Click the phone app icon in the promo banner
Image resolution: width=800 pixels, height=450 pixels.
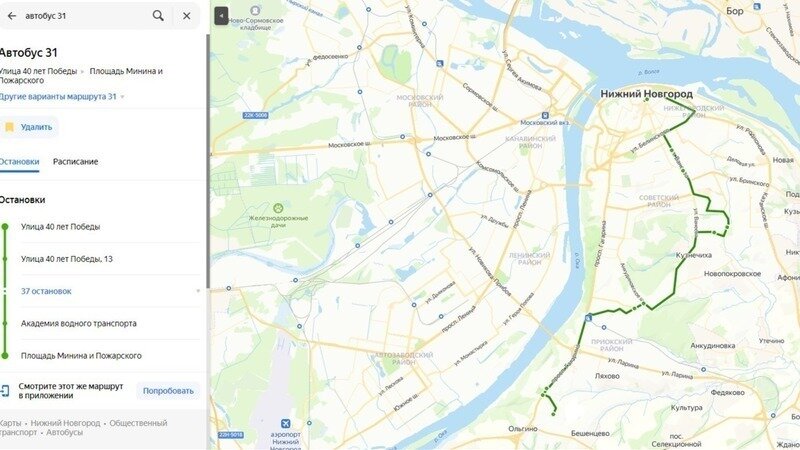(5, 391)
